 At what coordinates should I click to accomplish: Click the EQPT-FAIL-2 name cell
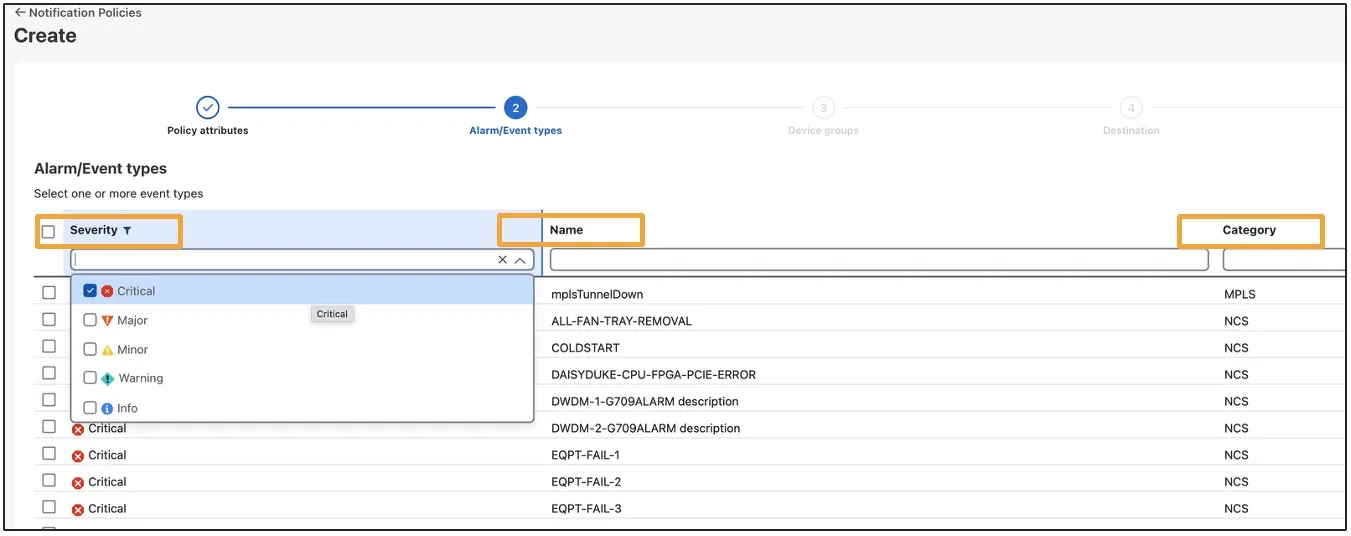coord(586,482)
